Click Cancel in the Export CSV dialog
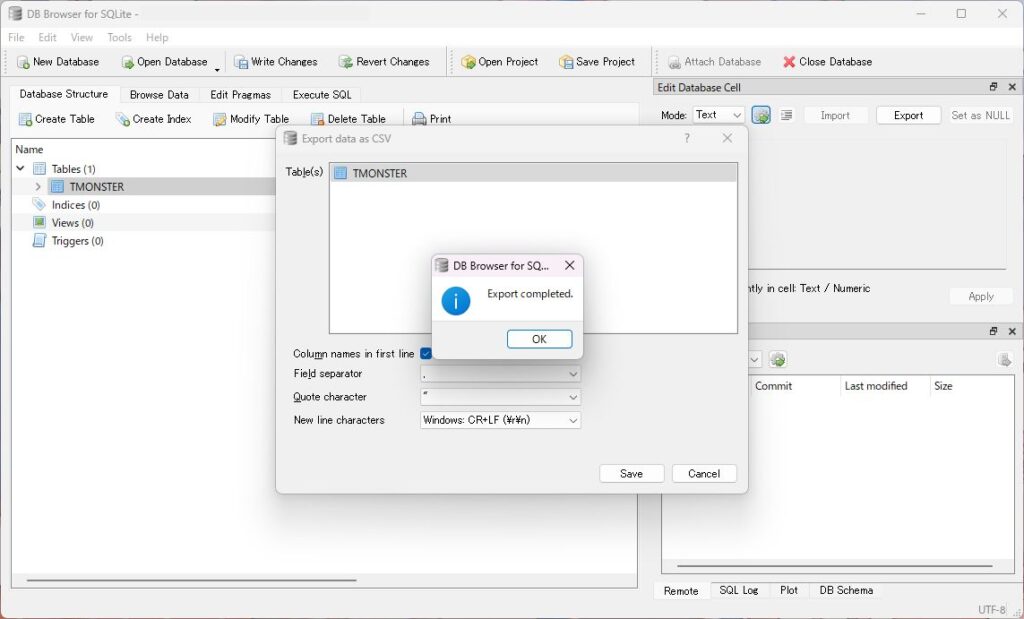This screenshot has height=619, width=1024. pos(704,474)
